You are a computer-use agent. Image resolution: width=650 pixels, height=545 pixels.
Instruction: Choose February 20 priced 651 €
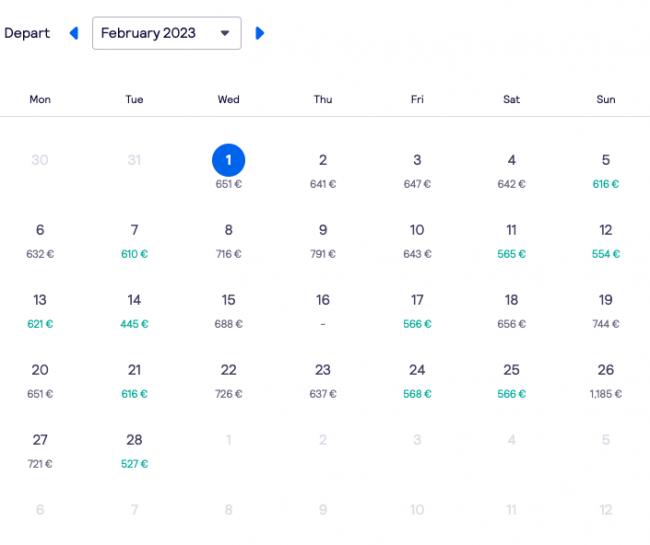tap(40, 381)
